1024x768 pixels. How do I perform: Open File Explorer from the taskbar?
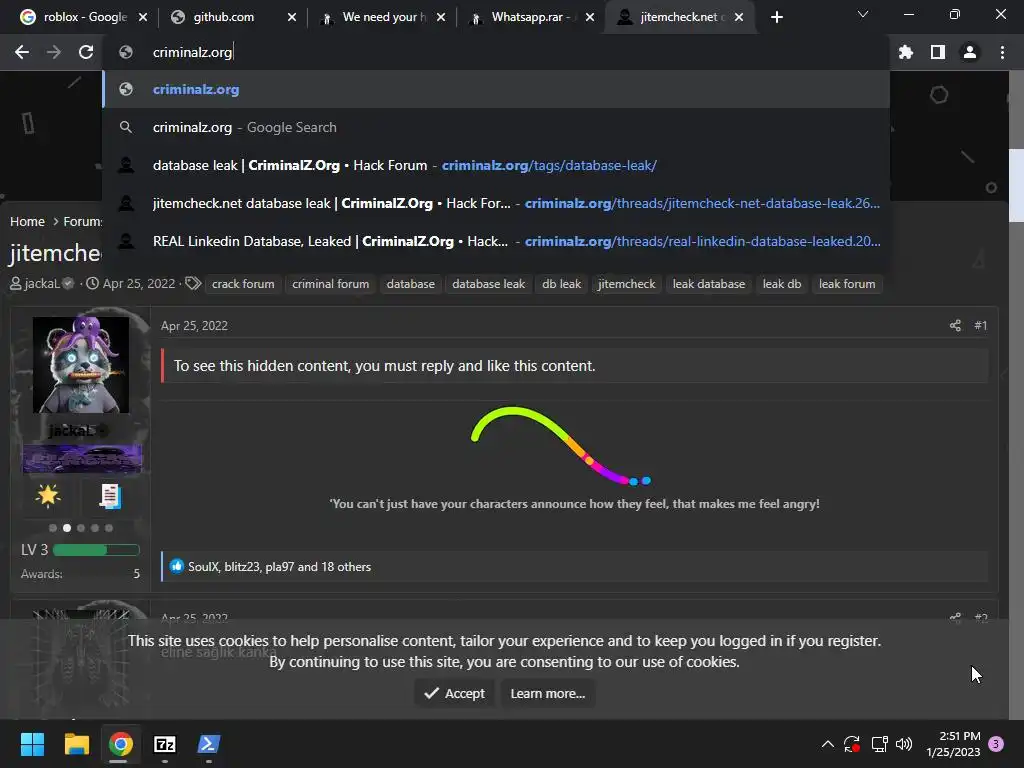[76, 744]
